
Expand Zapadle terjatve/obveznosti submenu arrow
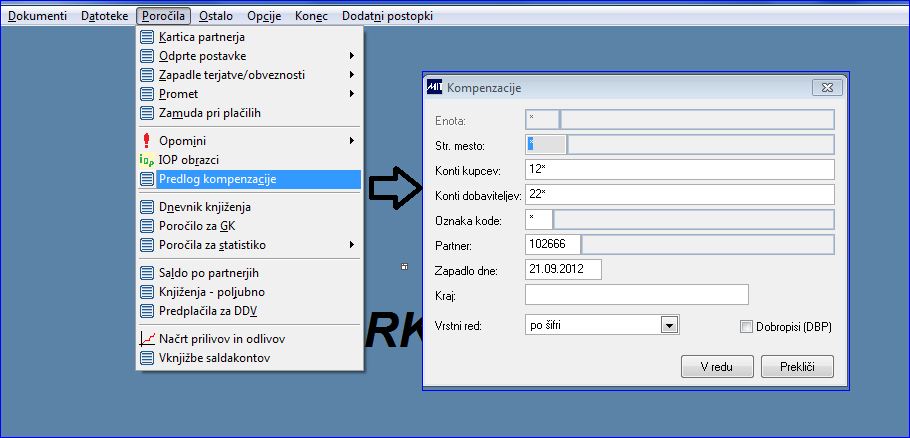point(352,75)
